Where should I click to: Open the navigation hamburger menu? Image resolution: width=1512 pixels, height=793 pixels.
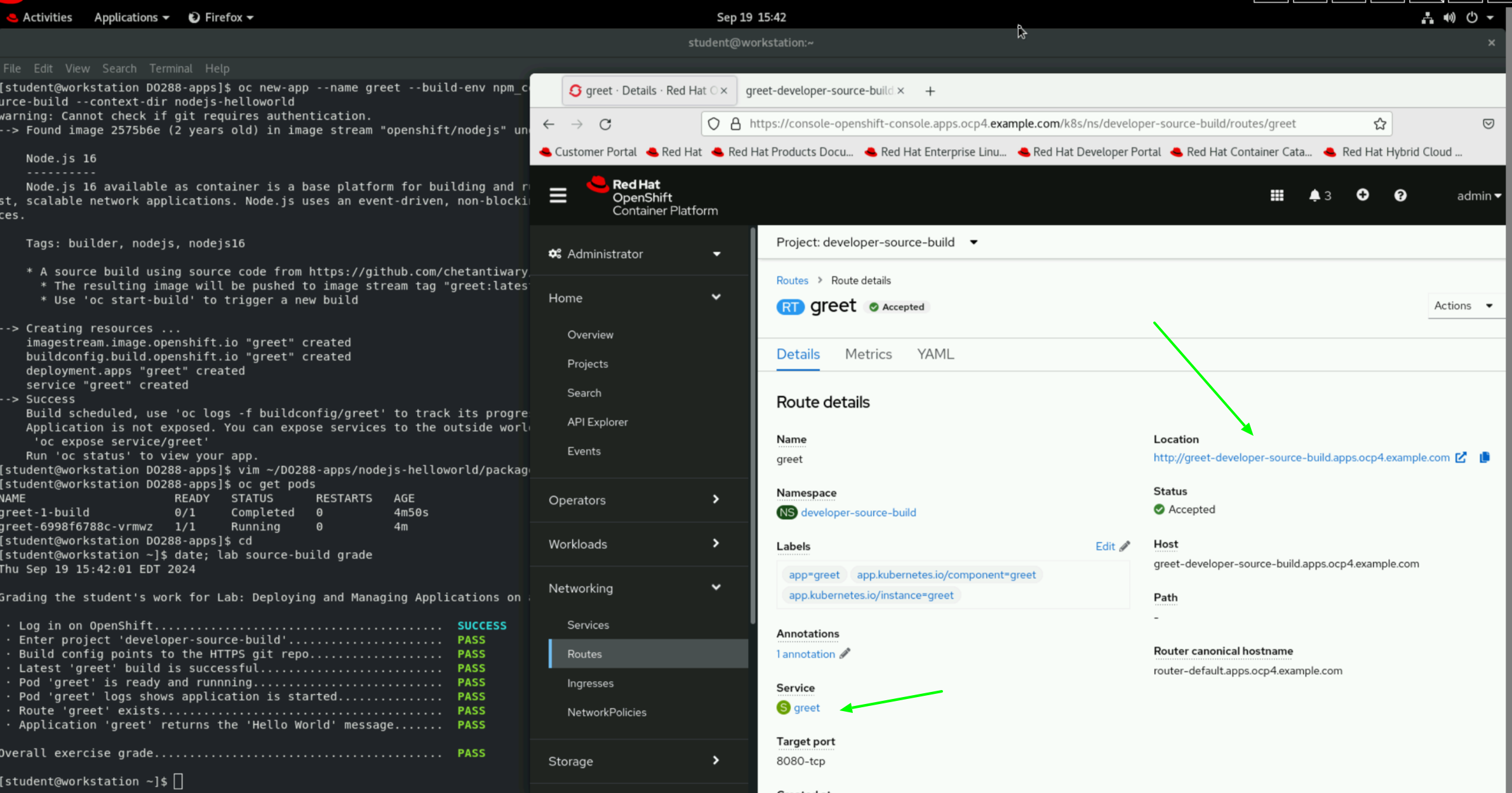point(557,195)
